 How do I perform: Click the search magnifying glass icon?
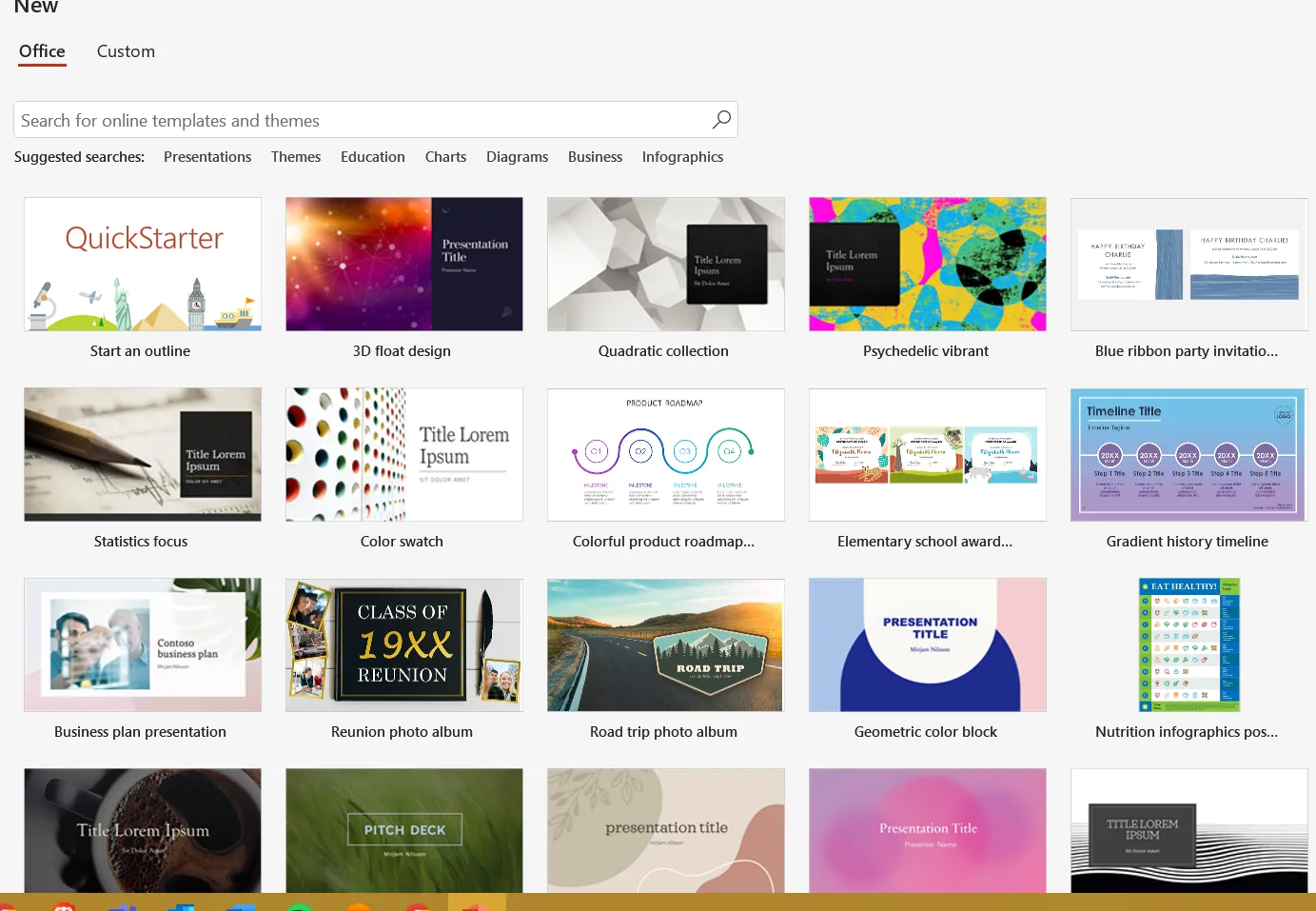pos(720,119)
